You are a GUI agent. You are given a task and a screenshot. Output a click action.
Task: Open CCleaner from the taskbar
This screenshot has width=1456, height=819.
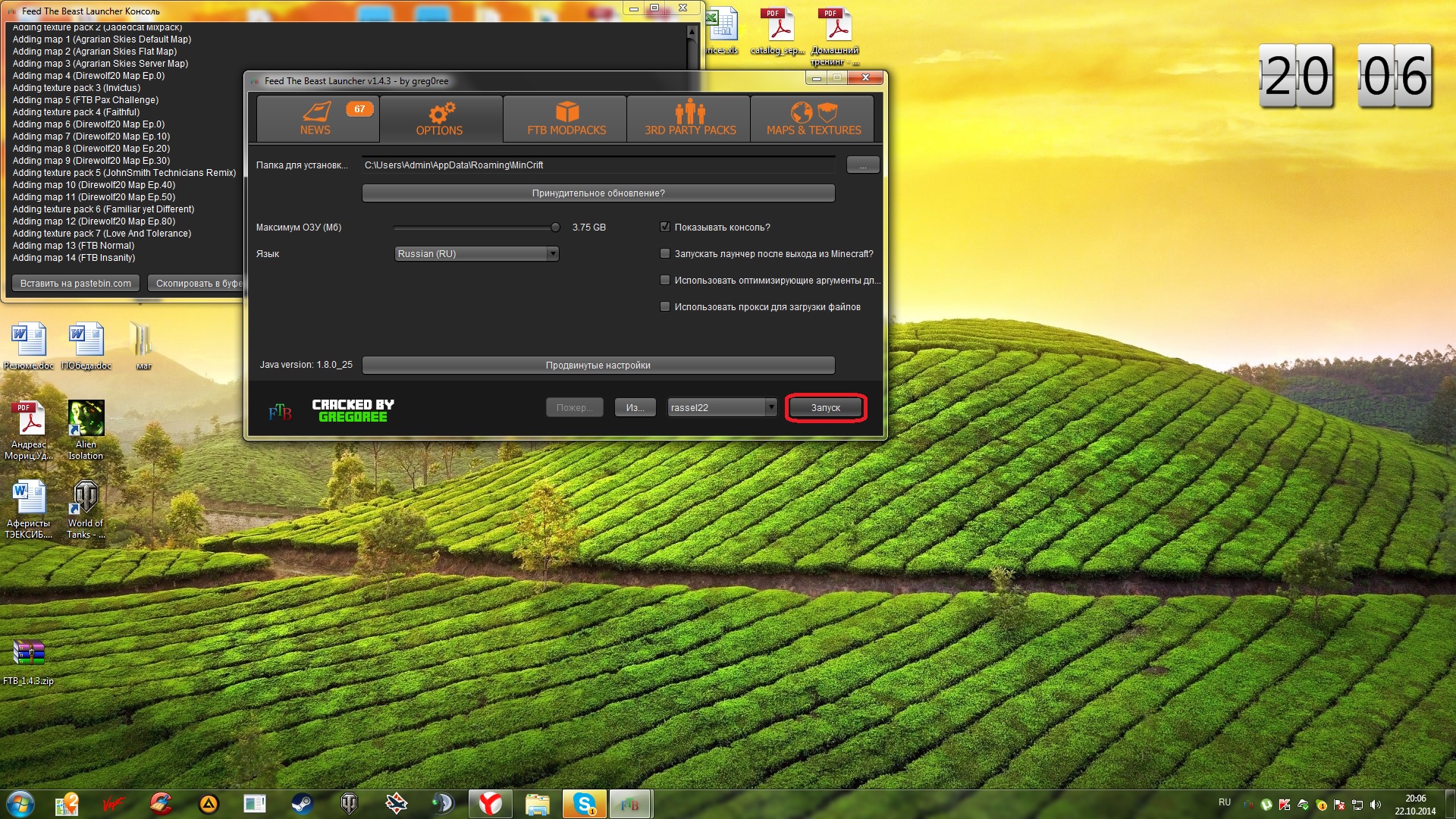(161, 804)
